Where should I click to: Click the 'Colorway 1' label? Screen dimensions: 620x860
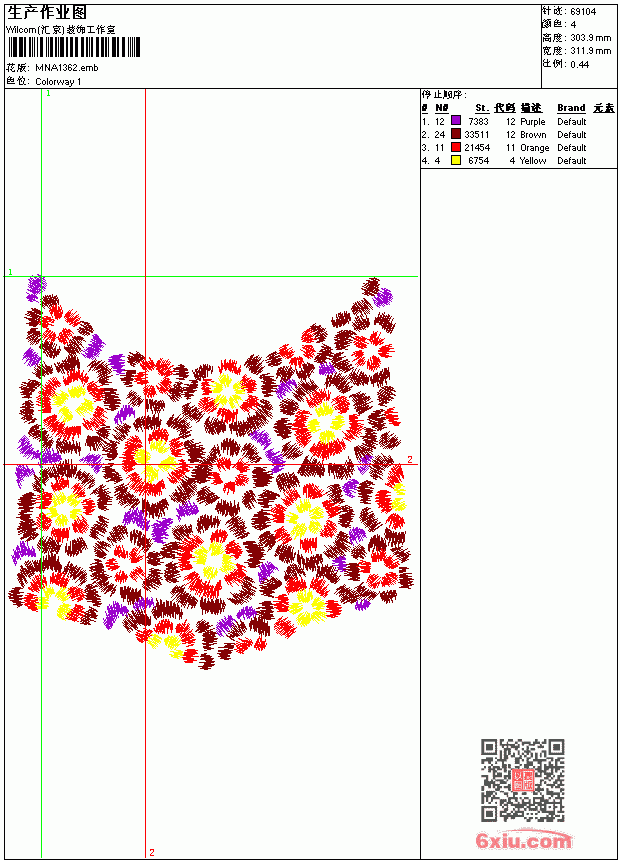point(58,82)
